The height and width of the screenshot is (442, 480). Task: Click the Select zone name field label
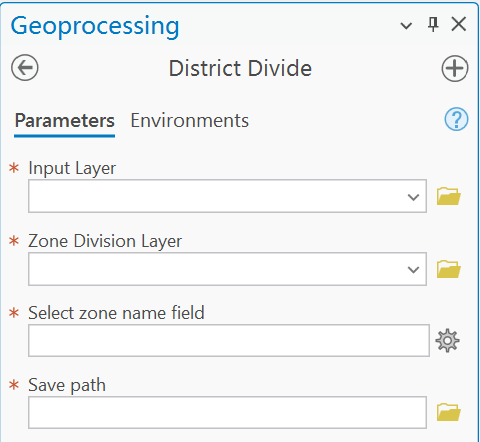[x=116, y=313]
